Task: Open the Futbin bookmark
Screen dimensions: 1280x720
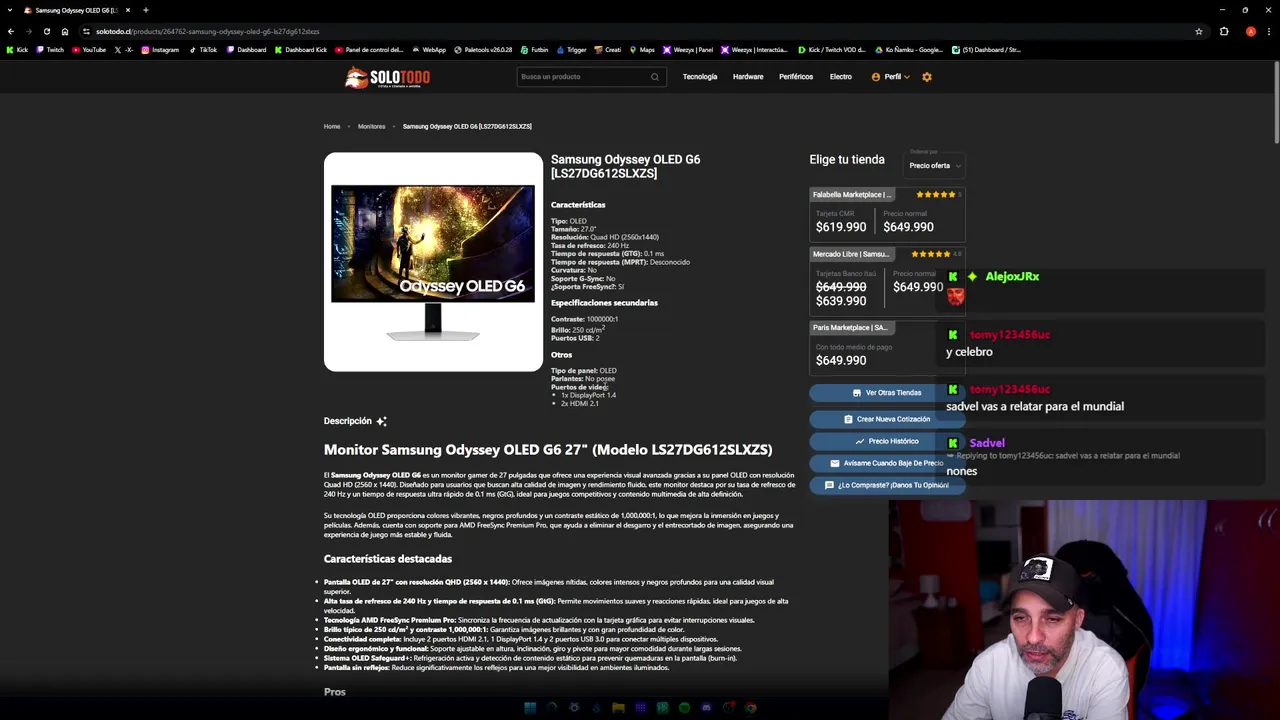Action: click(534, 50)
